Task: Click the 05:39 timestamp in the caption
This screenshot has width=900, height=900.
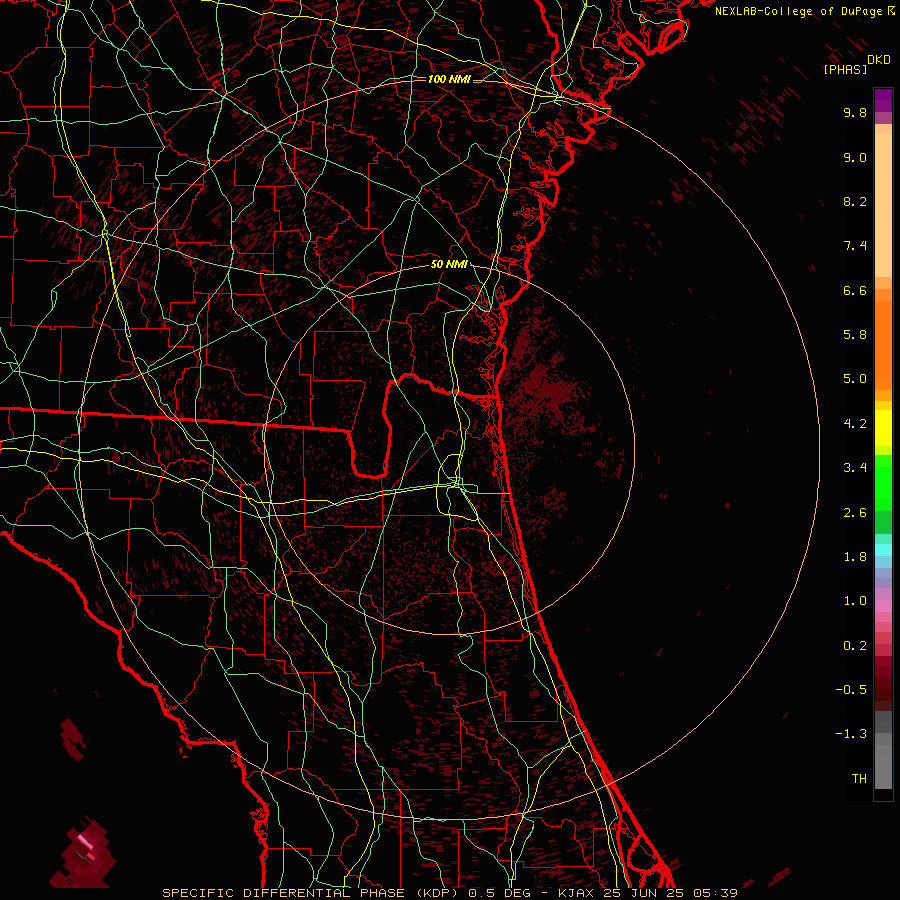Action: [x=717, y=893]
